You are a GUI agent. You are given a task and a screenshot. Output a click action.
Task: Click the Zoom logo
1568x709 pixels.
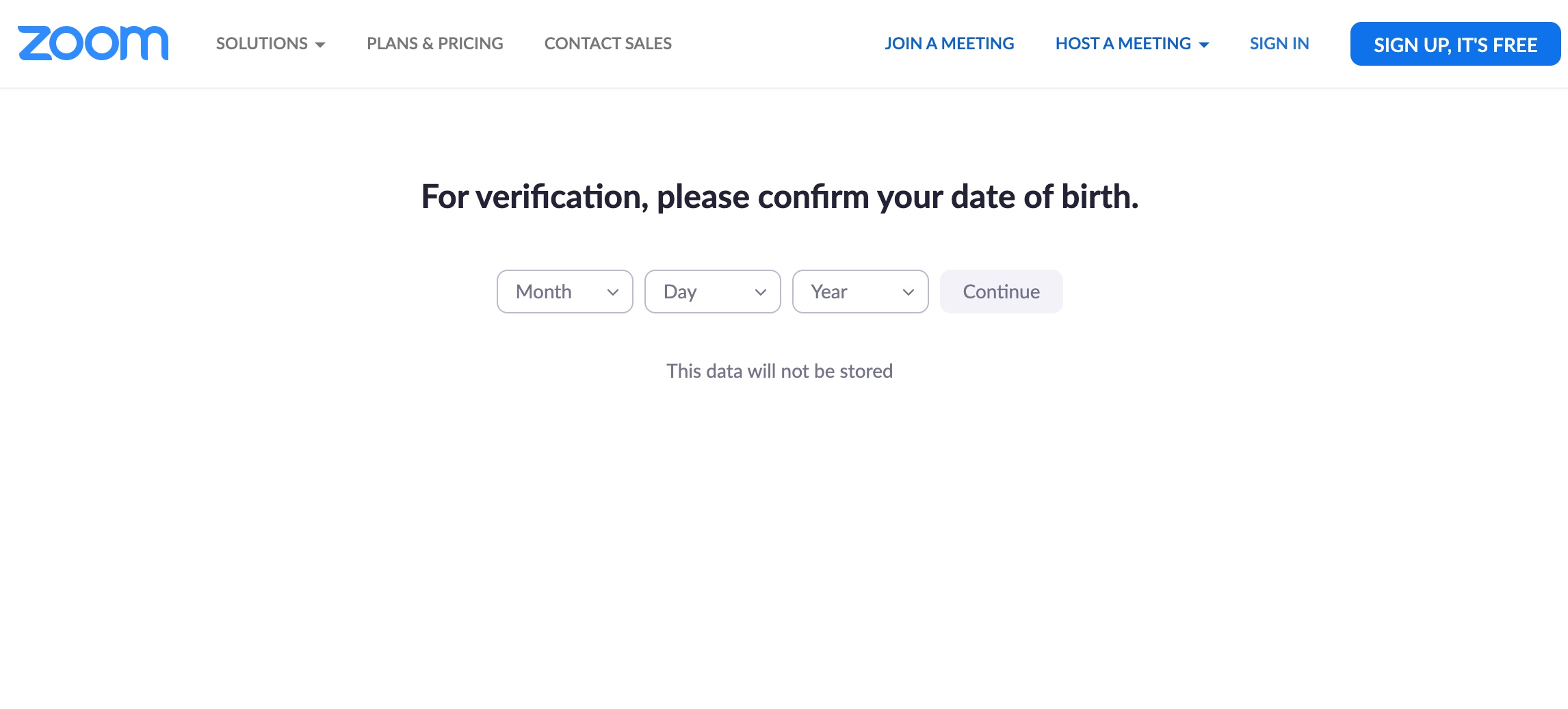(x=93, y=43)
